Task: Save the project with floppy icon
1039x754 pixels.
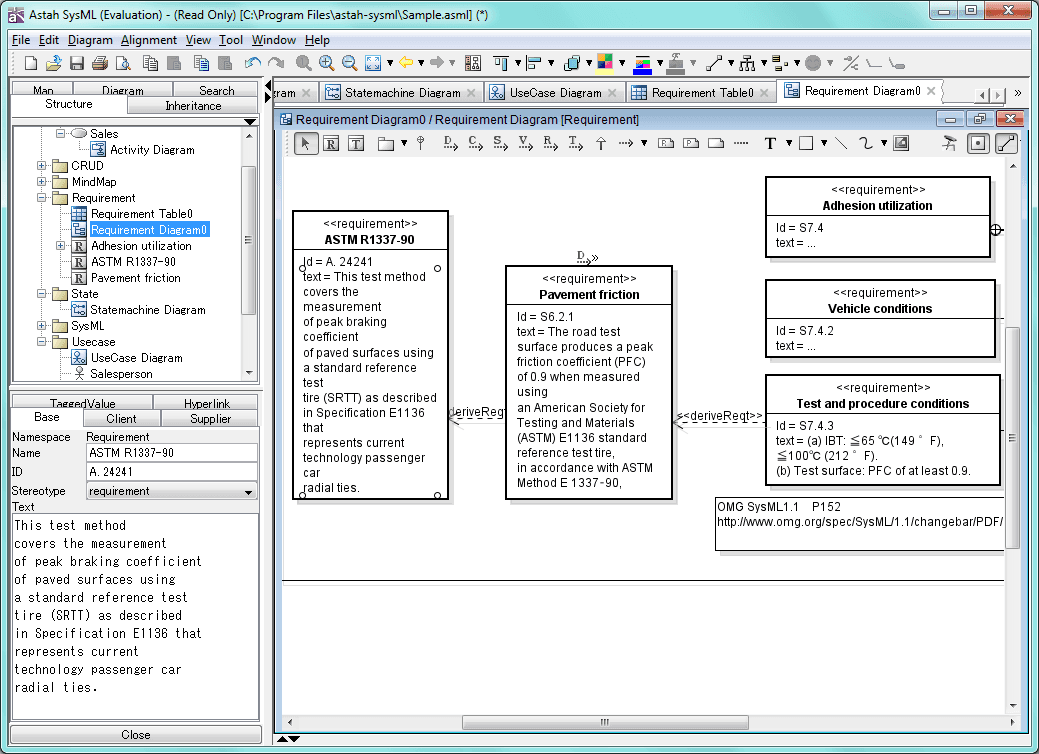Action: pyautogui.click(x=77, y=63)
